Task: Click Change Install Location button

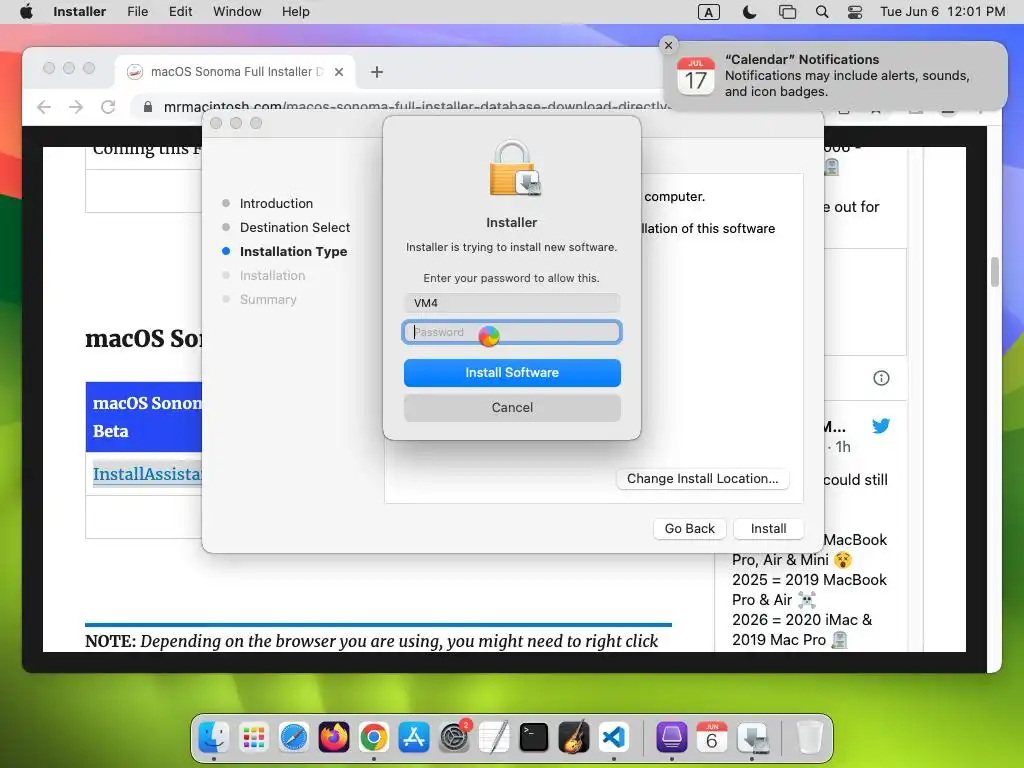Action: [703, 479]
